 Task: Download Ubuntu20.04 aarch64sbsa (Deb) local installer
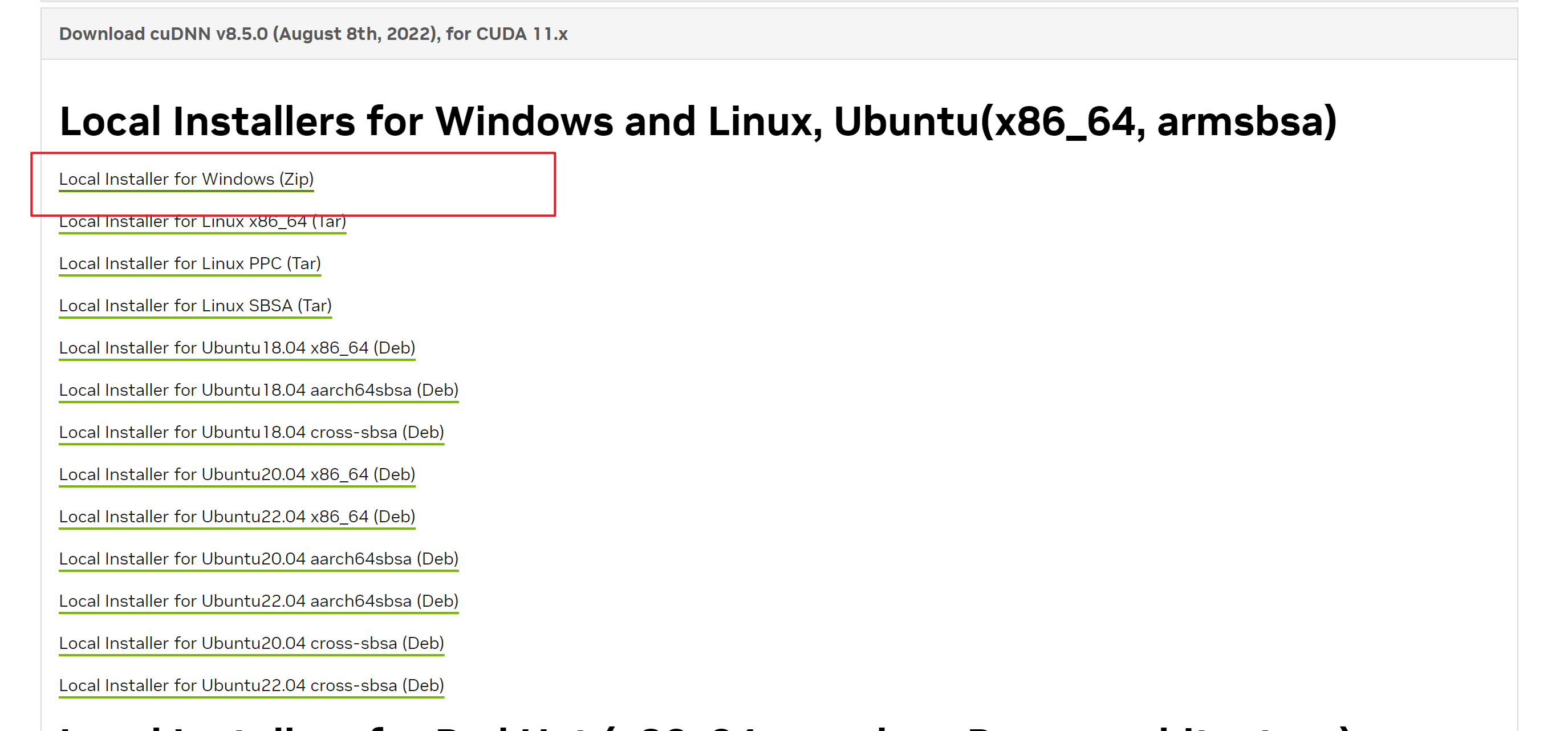click(259, 559)
